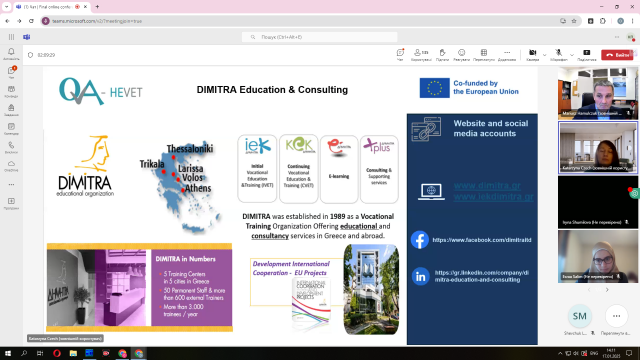
Task: Toggle the muted microphone
Action: point(558,55)
